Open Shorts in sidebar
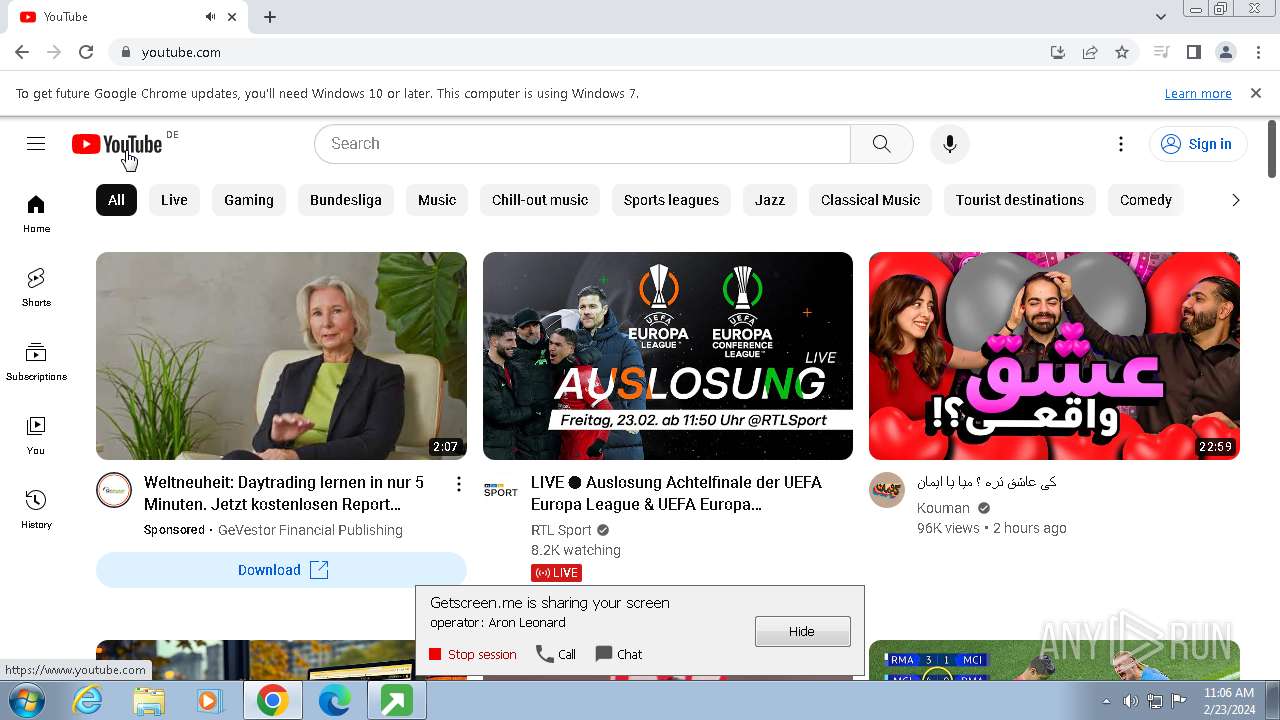The height and width of the screenshot is (720, 1280). point(36,287)
